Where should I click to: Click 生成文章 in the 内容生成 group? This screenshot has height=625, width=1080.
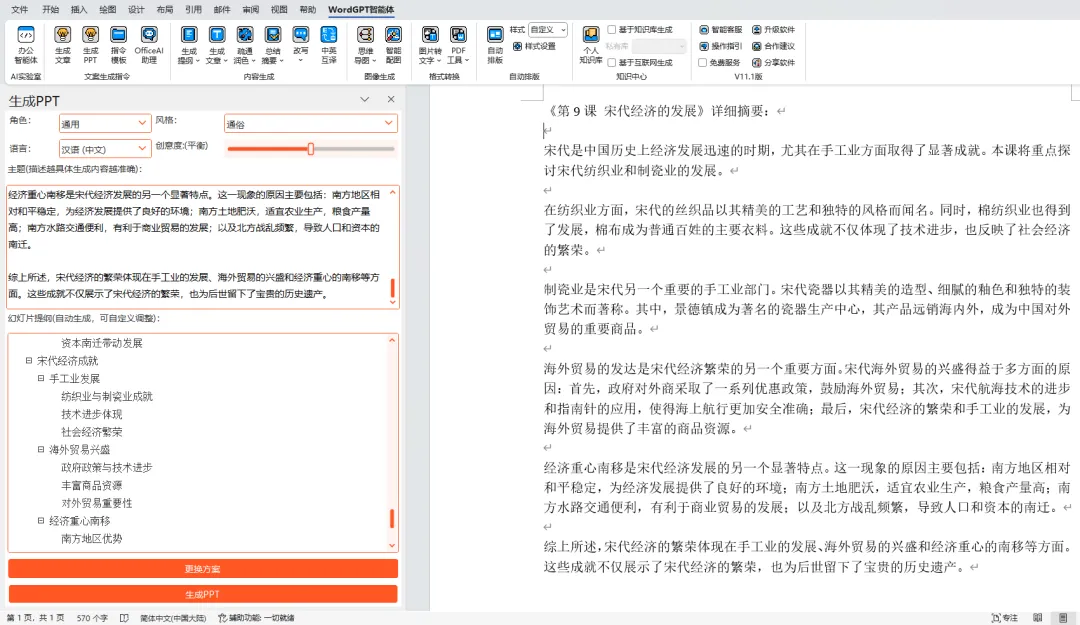coord(217,45)
